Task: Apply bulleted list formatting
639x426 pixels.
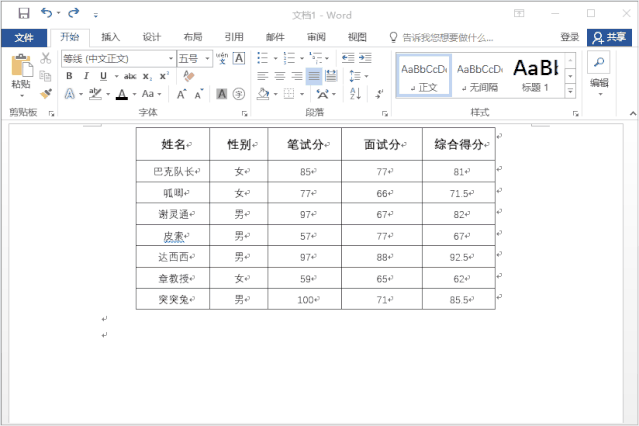Action: (x=264, y=58)
